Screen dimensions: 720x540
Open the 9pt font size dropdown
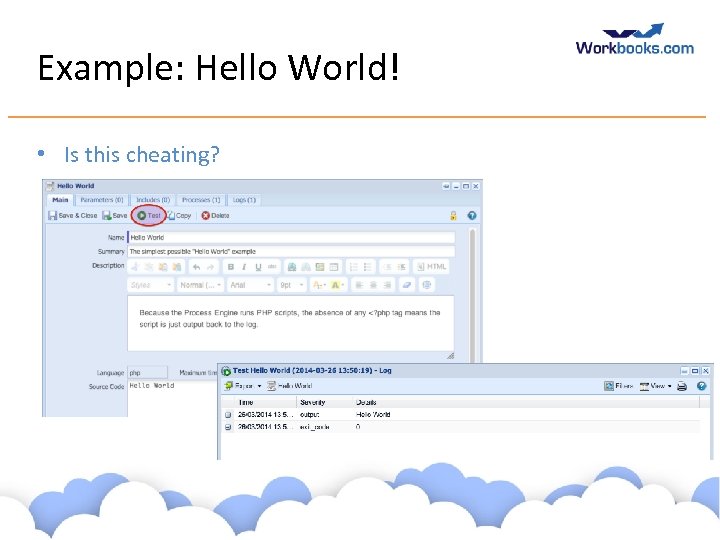(291, 285)
